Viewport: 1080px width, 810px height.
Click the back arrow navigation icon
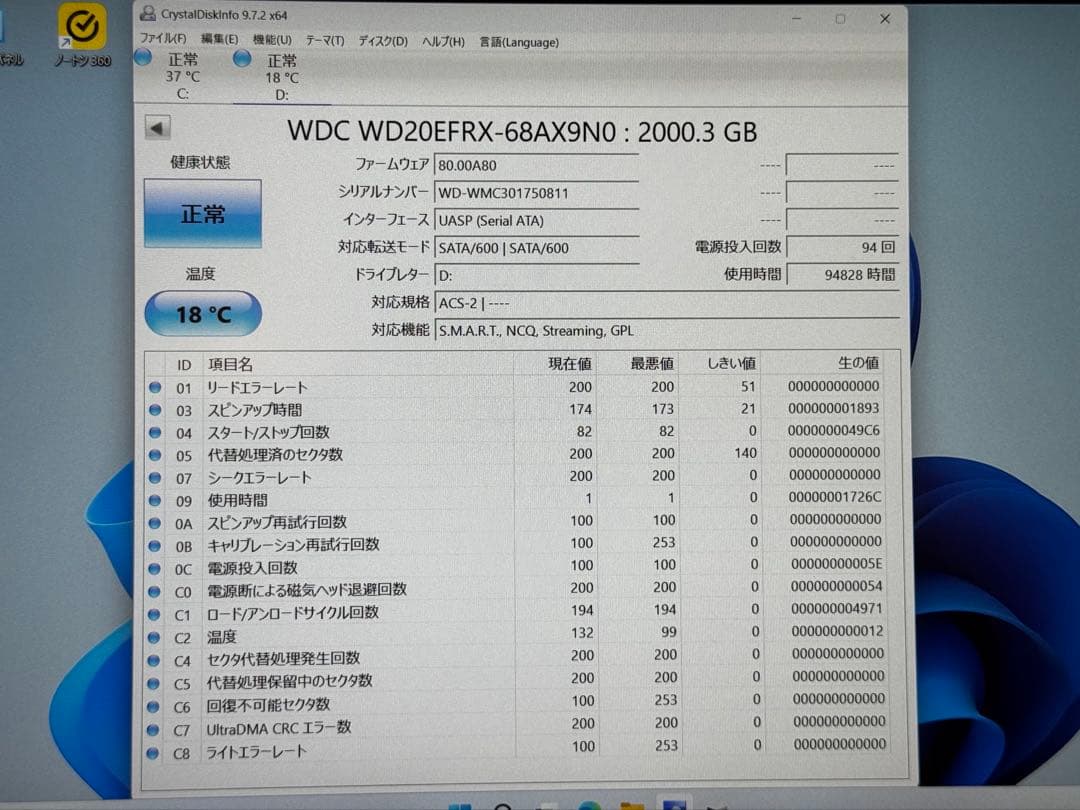coord(158,128)
